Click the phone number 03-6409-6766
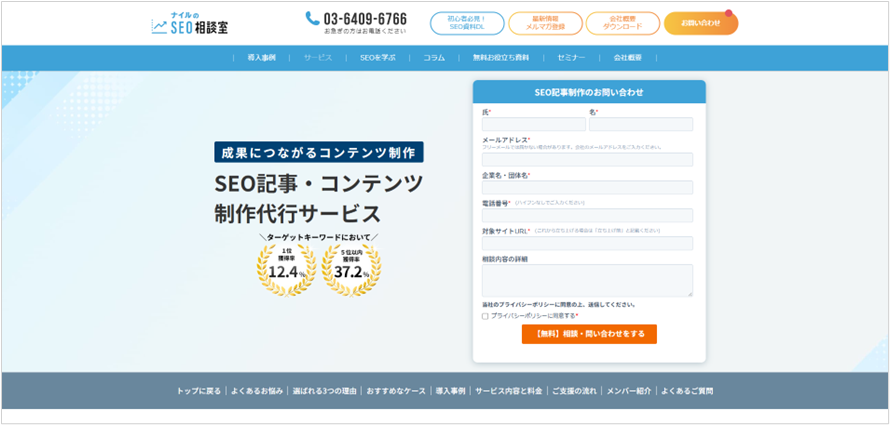 pos(365,18)
